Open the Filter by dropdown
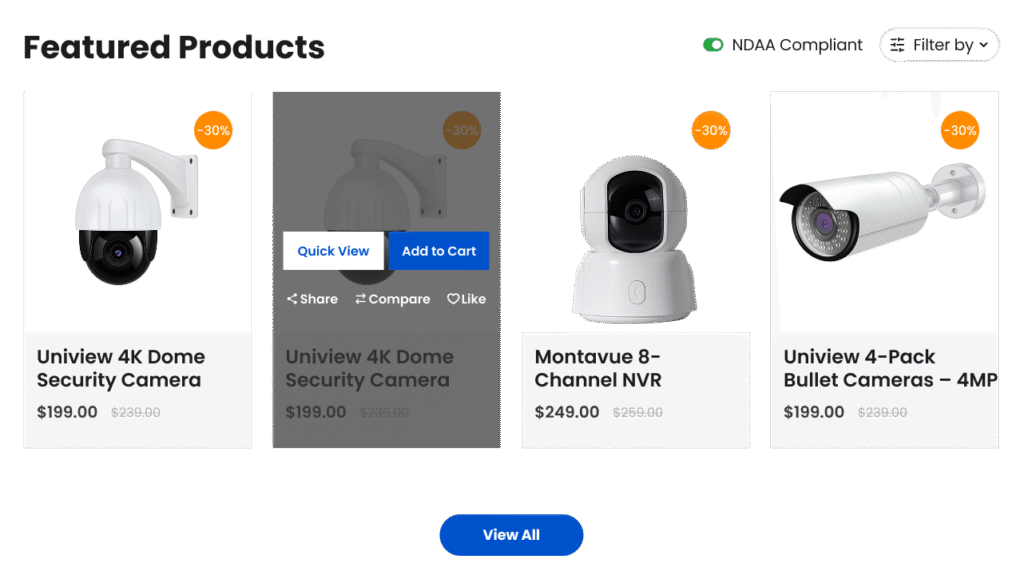 point(938,45)
